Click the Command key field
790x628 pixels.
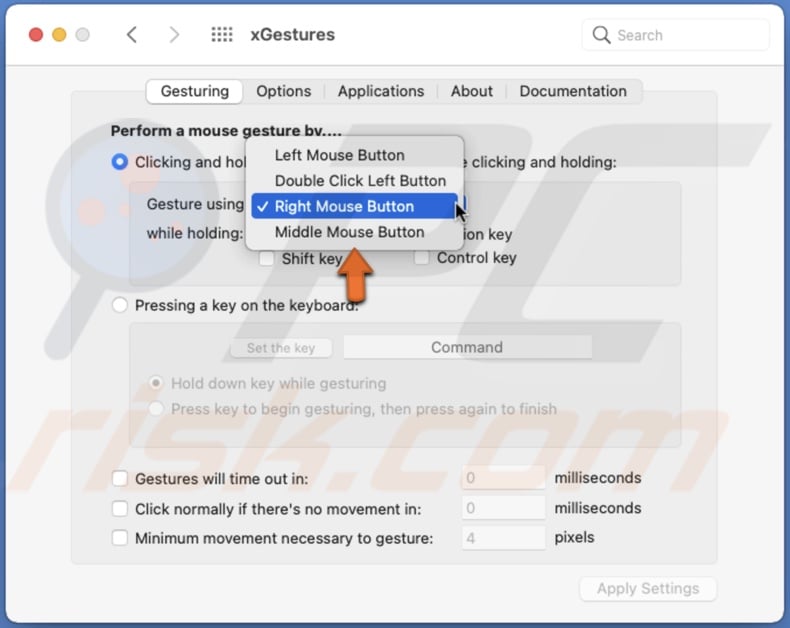(x=467, y=347)
